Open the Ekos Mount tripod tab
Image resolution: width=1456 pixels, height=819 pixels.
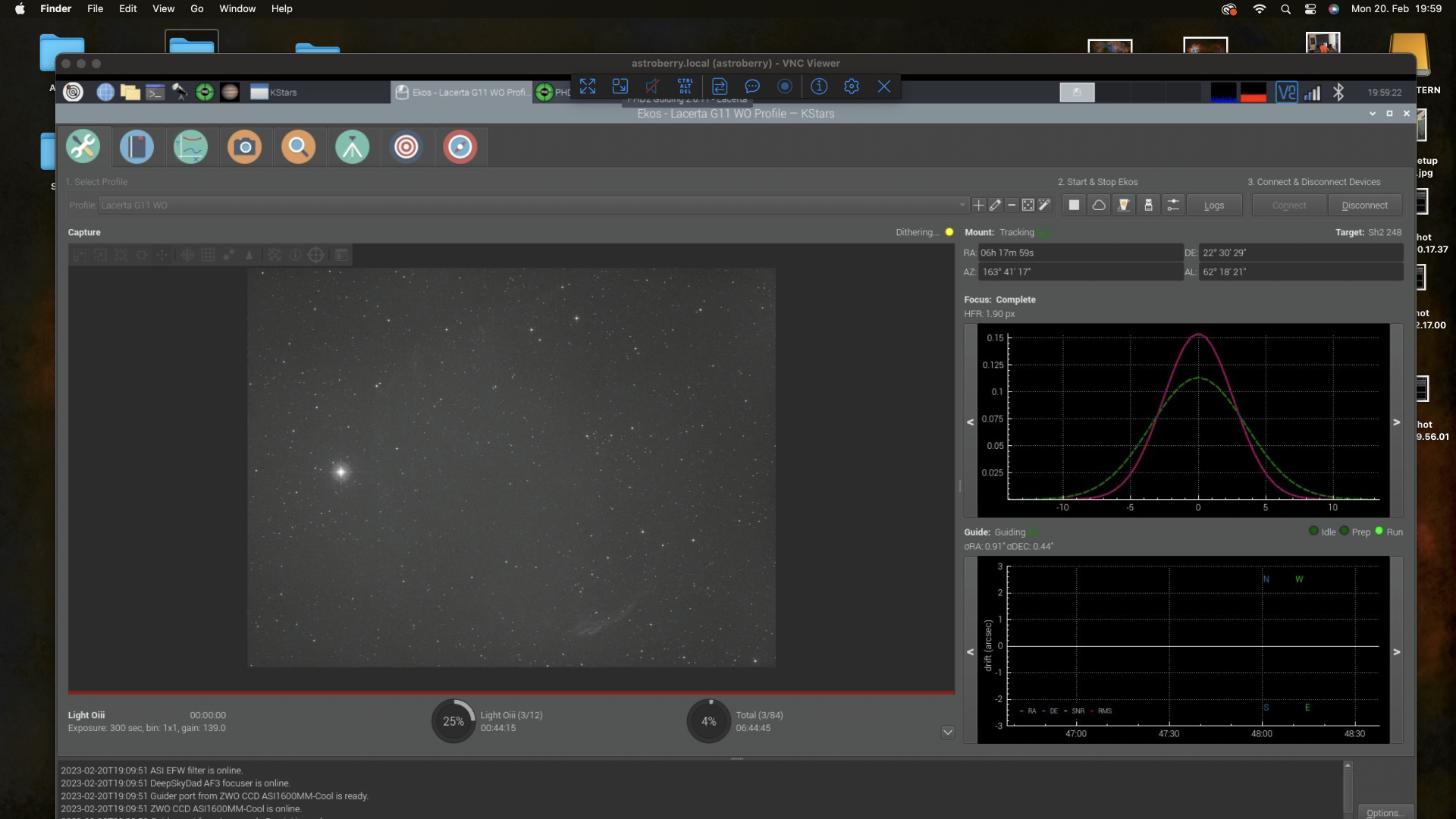tap(352, 146)
